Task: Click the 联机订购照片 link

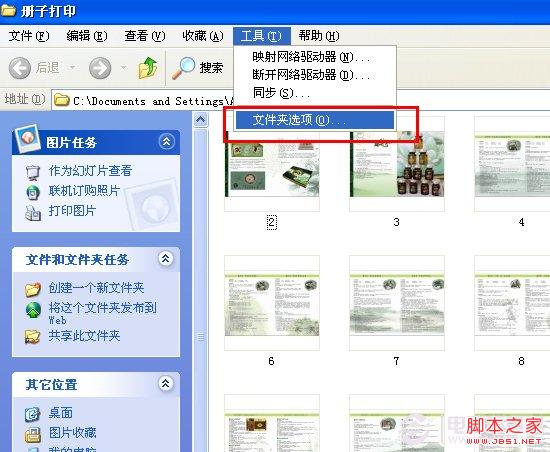Action: point(84,191)
